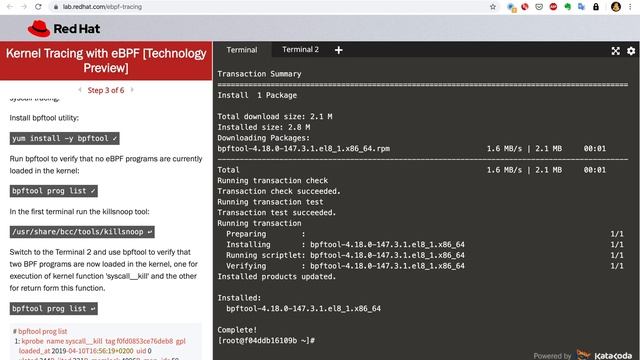
Task: Click 'Installed size: 2.8 M' line
Action: click(x=264, y=127)
